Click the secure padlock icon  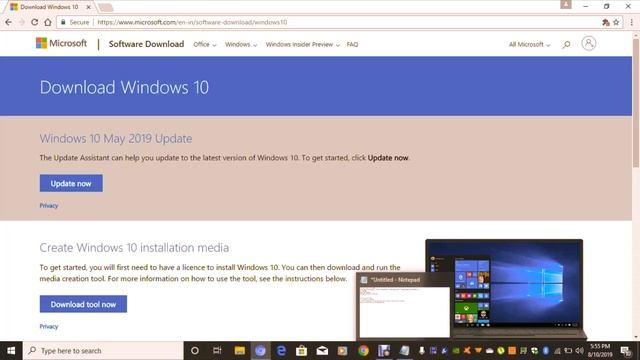(63, 22)
